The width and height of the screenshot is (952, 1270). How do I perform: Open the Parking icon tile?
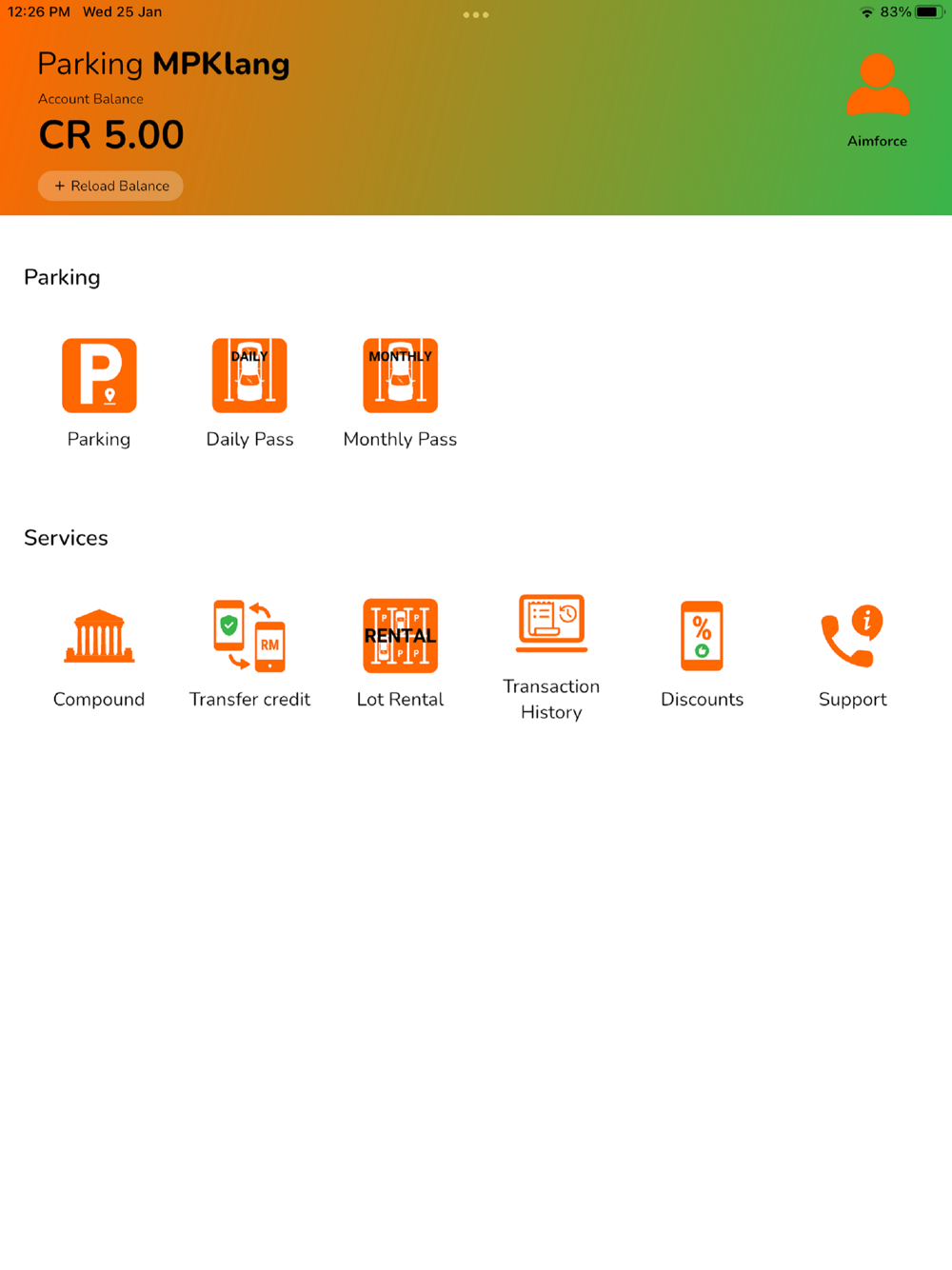[99, 375]
